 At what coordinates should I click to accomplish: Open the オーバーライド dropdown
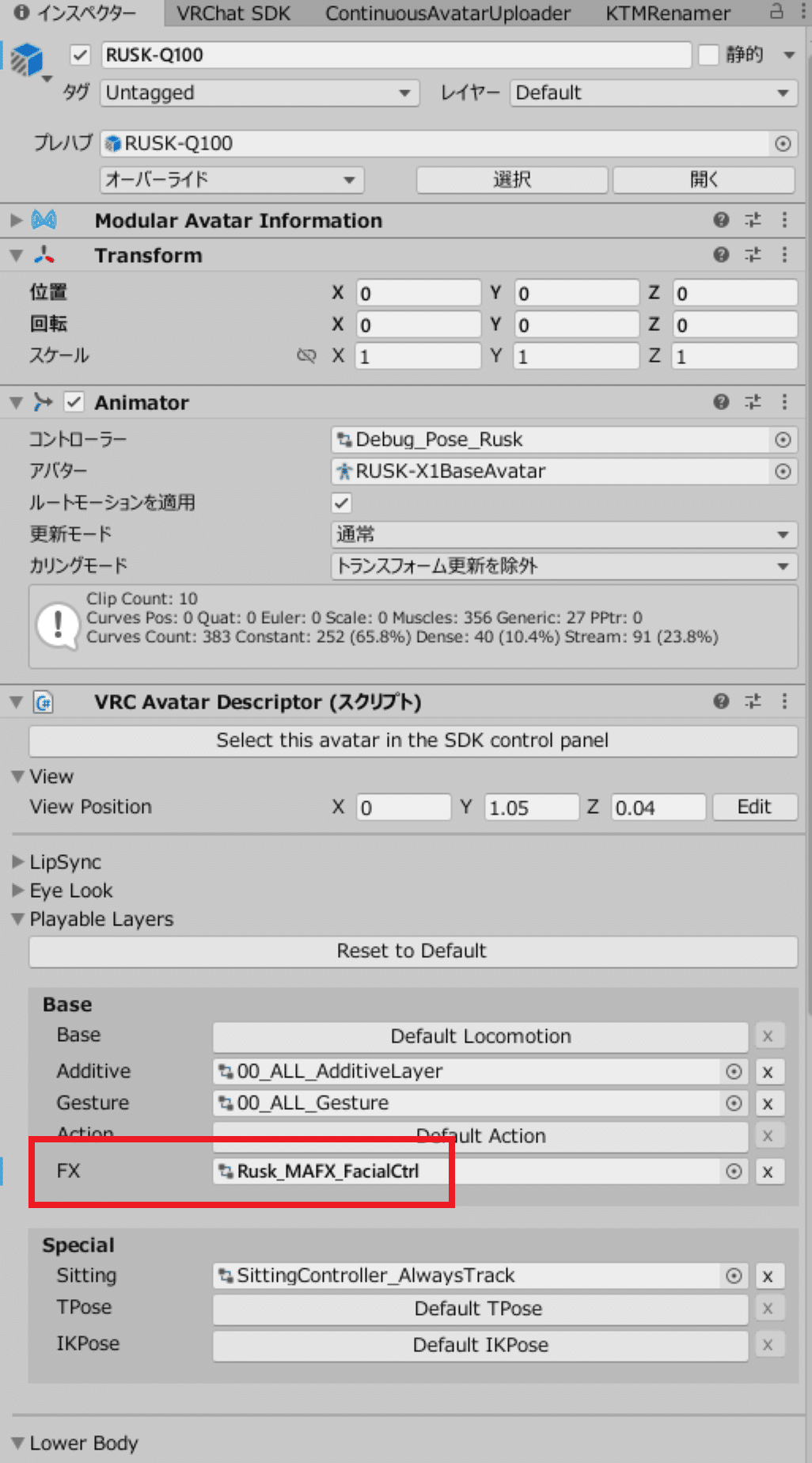[x=232, y=180]
